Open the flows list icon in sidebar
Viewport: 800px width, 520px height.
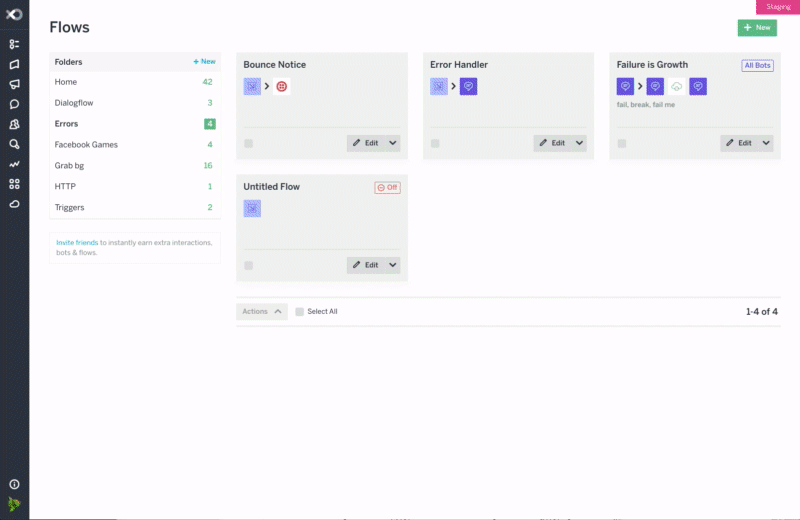(14, 44)
